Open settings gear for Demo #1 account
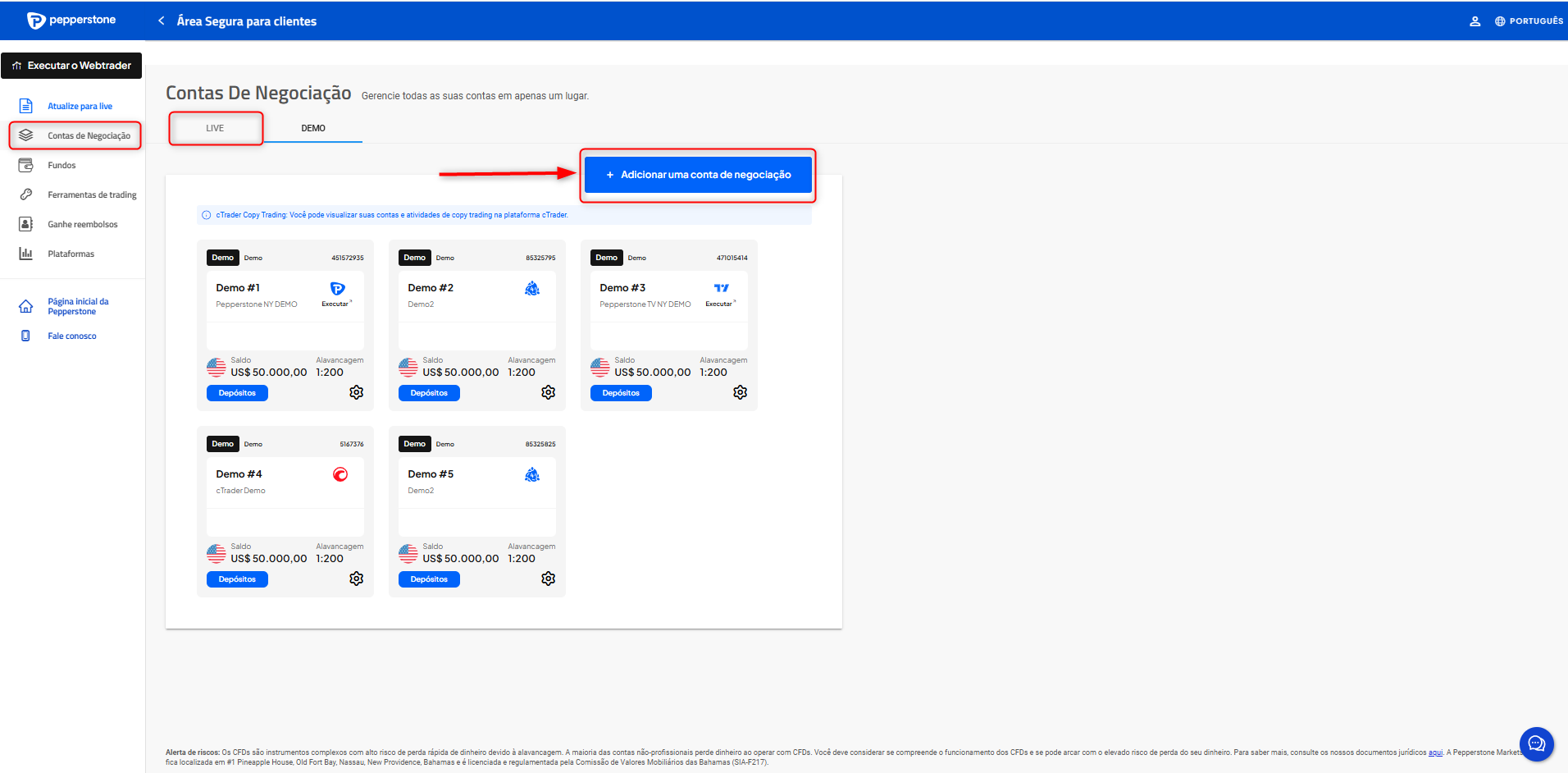 [356, 392]
